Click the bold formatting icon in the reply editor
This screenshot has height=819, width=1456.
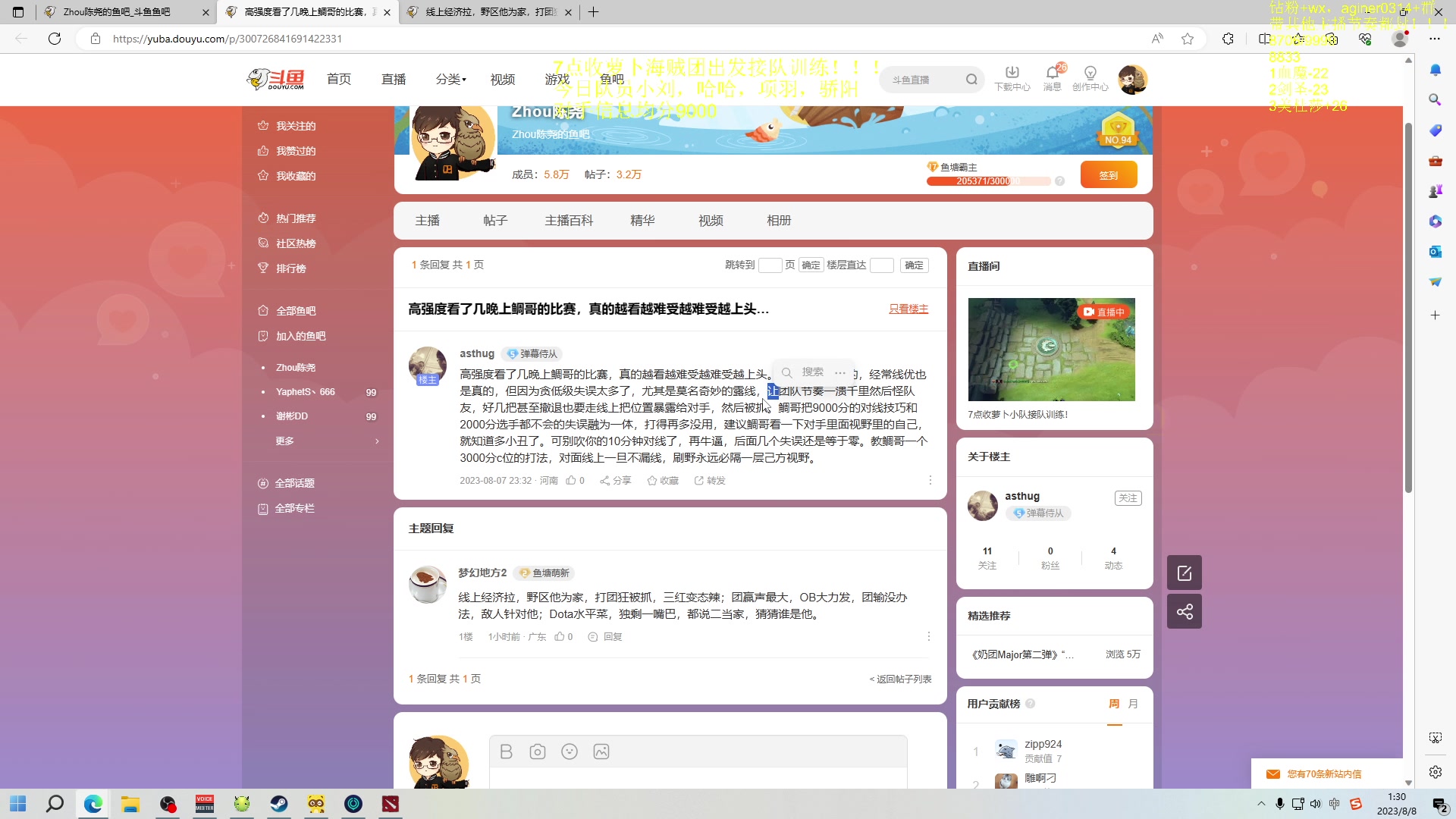tap(507, 752)
